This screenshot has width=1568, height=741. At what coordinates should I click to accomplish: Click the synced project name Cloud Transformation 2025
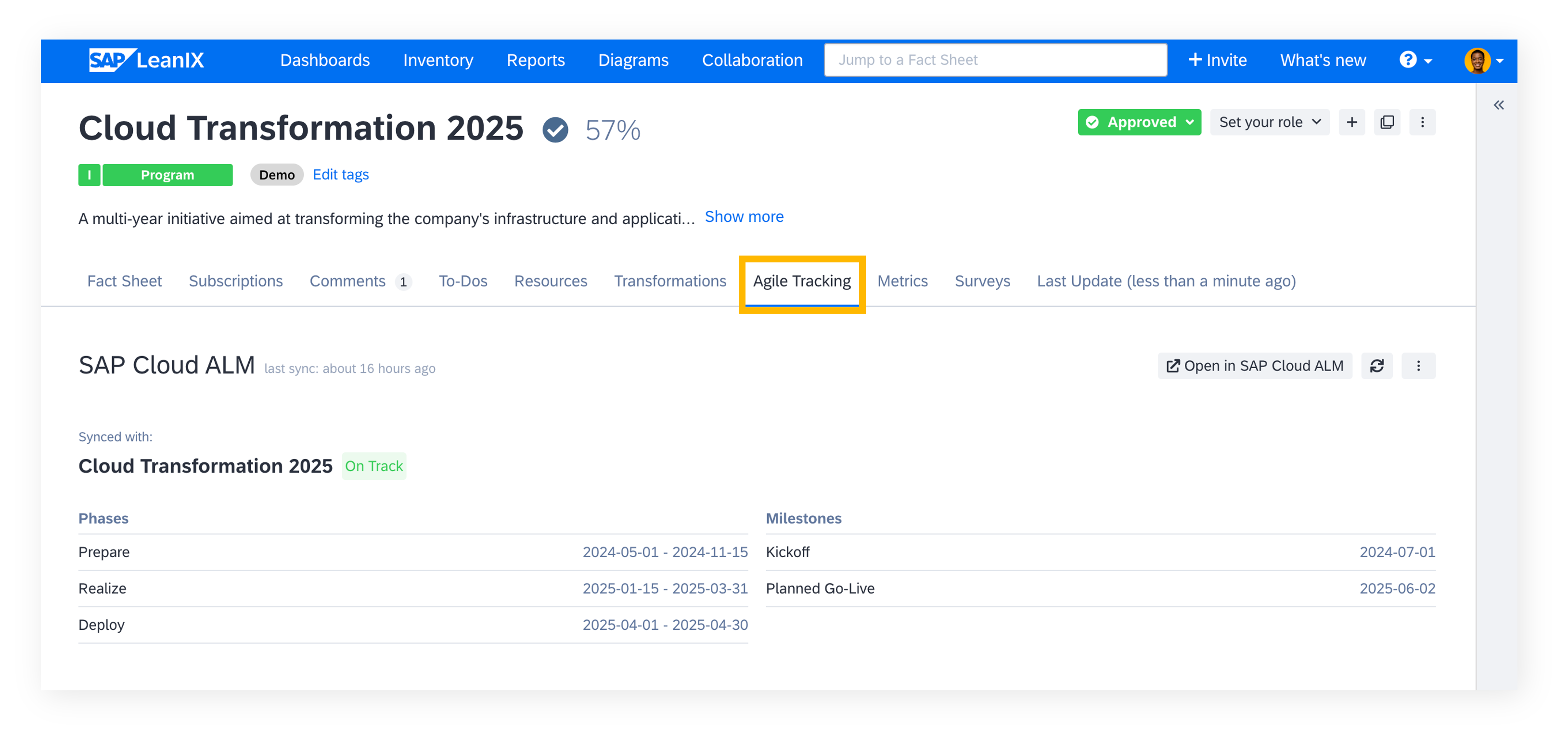click(x=205, y=466)
